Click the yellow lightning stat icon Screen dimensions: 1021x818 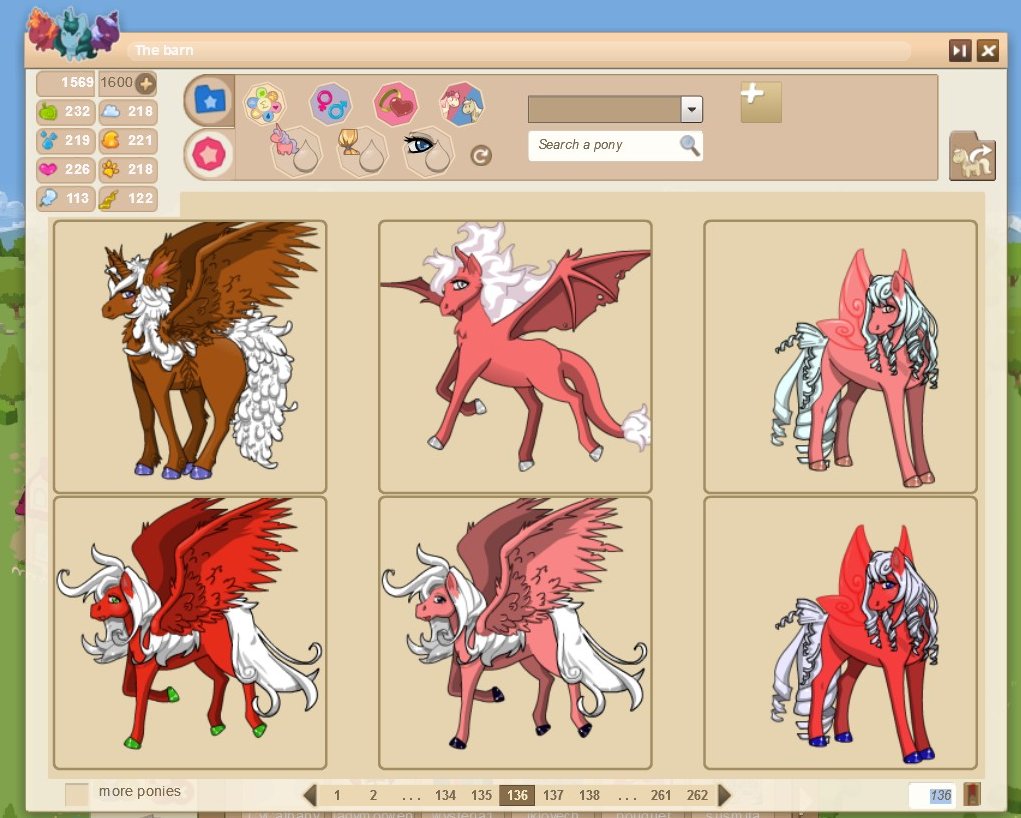(109, 199)
